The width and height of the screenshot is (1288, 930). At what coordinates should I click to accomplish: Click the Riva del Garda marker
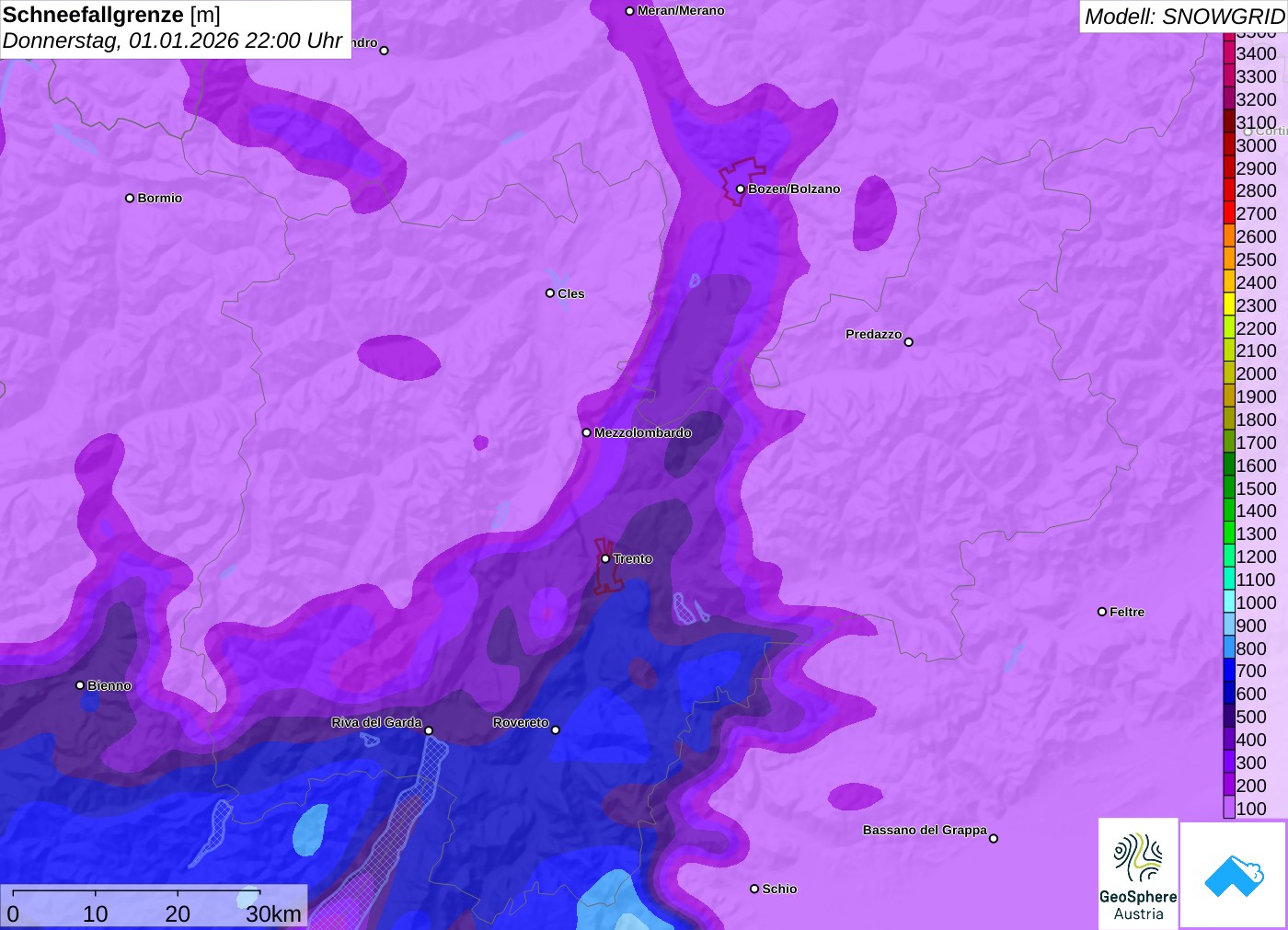click(x=429, y=730)
